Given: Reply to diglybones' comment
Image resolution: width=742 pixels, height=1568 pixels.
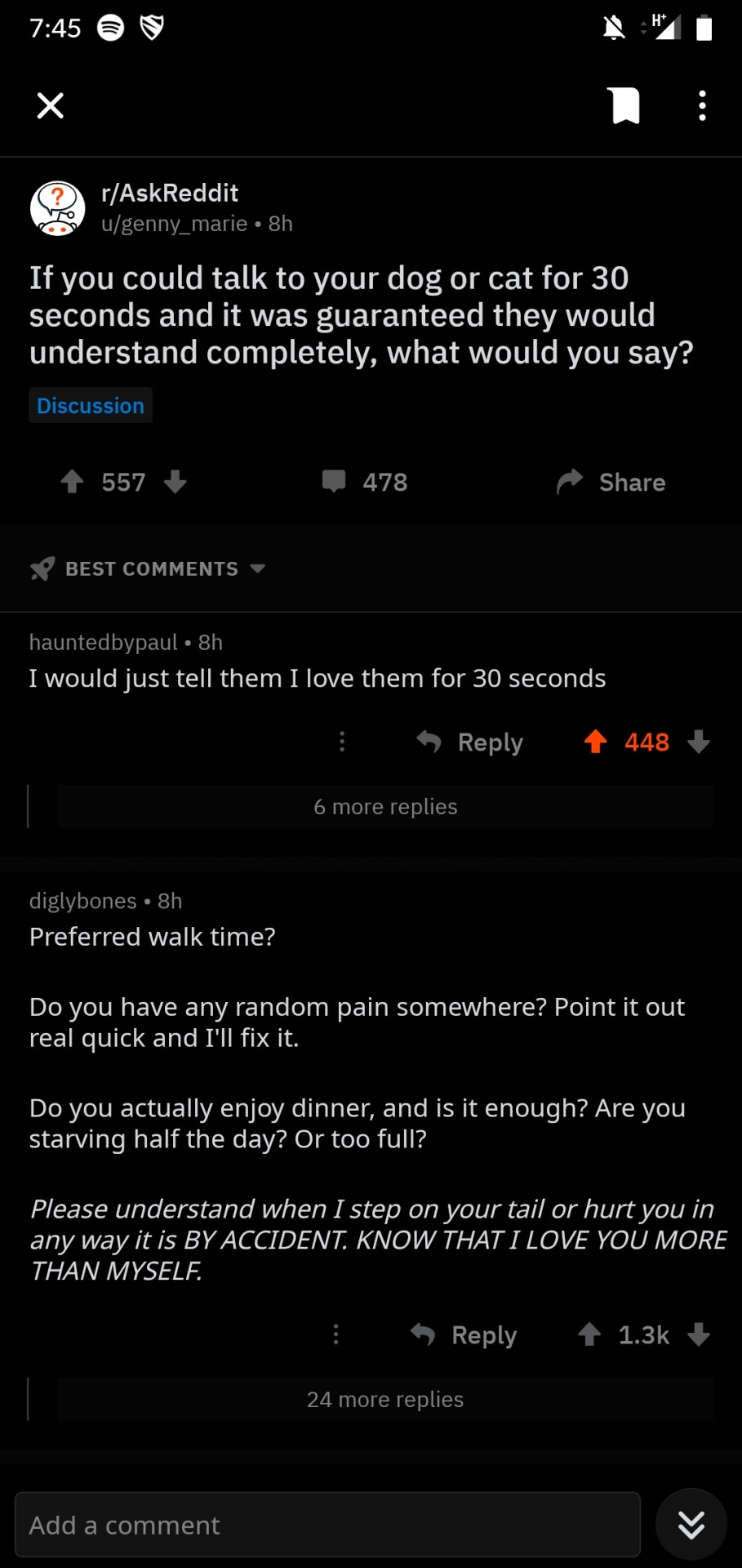Looking at the screenshot, I should [464, 1334].
